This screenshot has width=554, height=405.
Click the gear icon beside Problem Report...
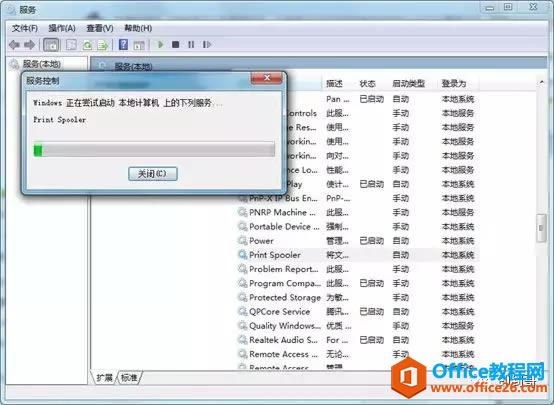[243, 269]
